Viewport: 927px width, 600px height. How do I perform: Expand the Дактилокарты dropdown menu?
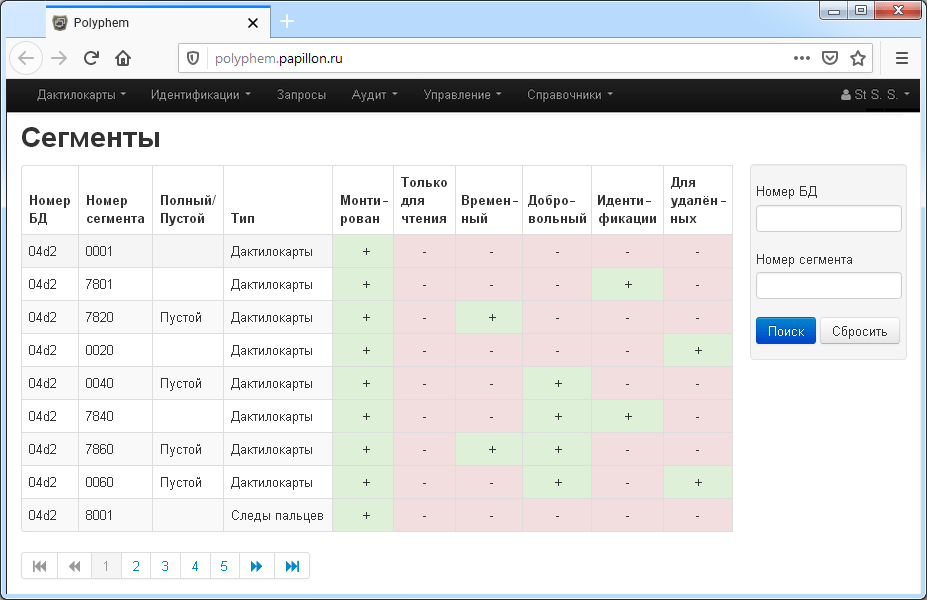[x=81, y=95]
